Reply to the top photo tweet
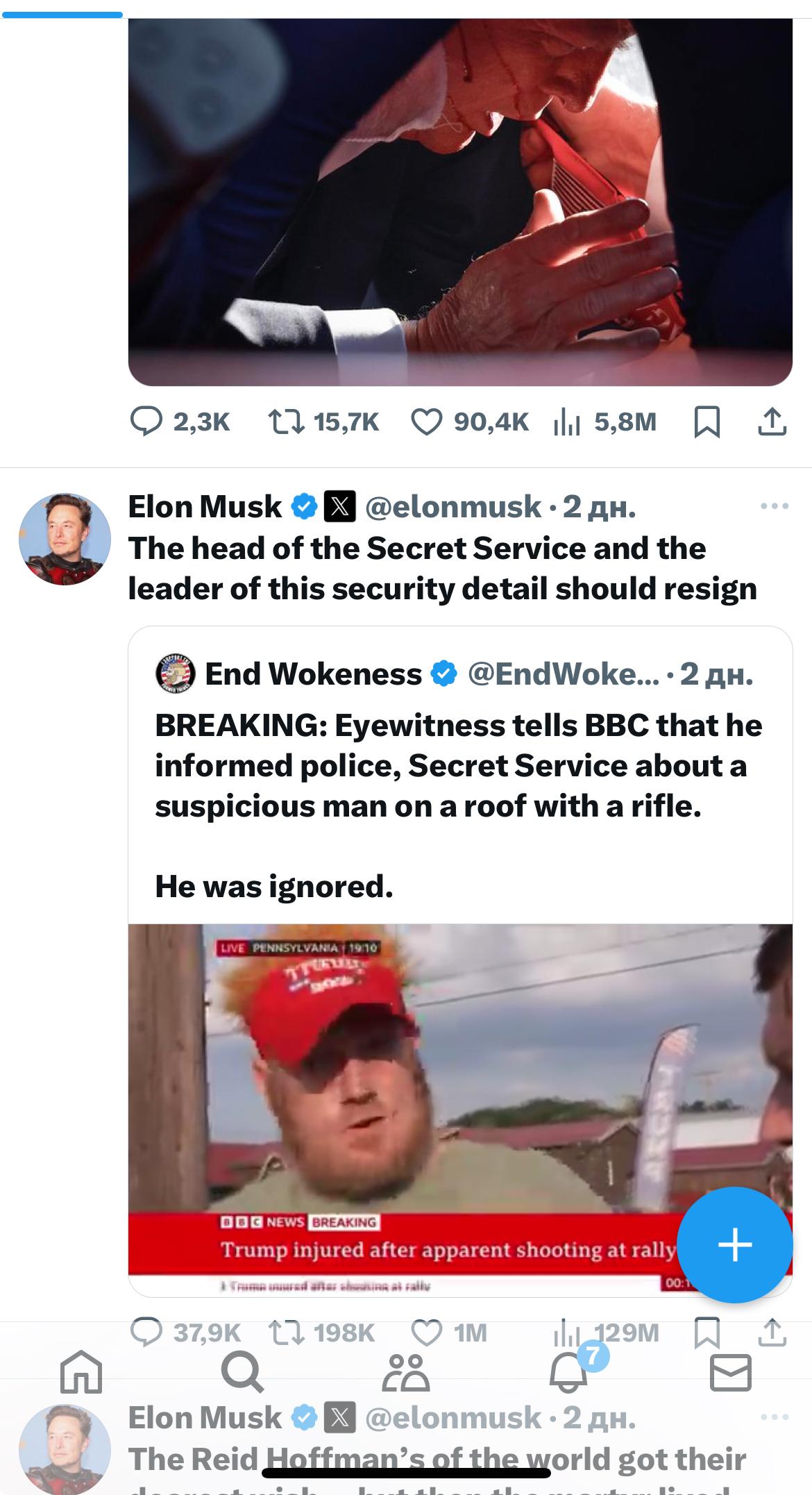Viewport: 812px width, 1495px height. tap(146, 421)
